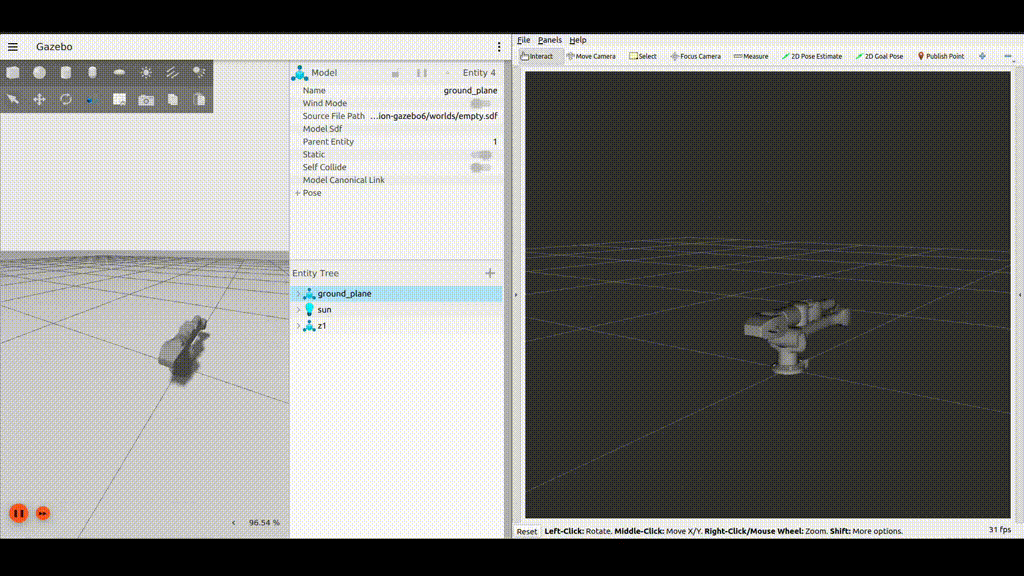Toggle the Static switch
The image size is (1024, 576).
(x=481, y=155)
